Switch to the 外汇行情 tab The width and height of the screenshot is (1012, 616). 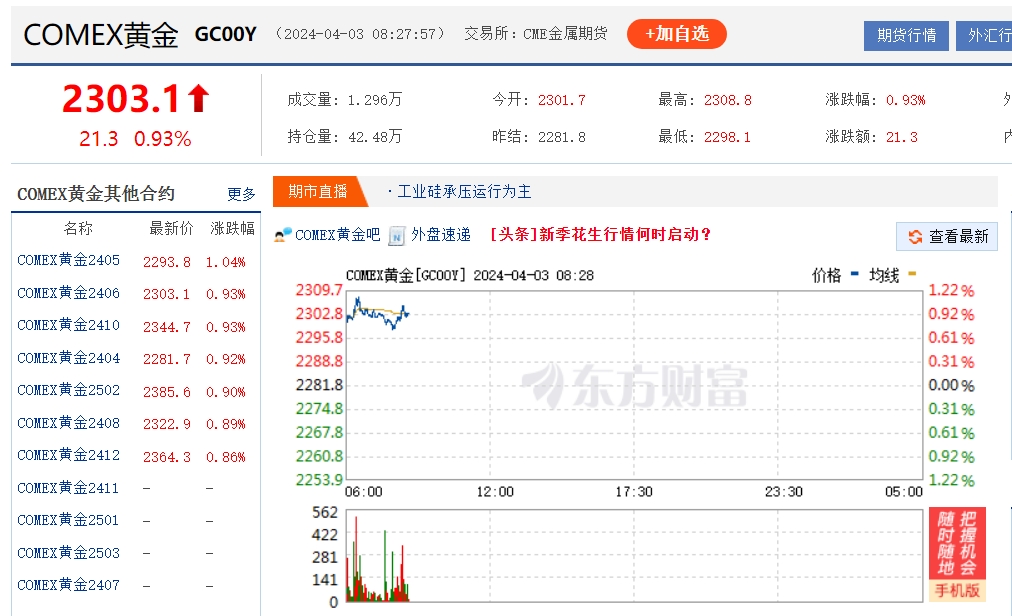(x=984, y=35)
